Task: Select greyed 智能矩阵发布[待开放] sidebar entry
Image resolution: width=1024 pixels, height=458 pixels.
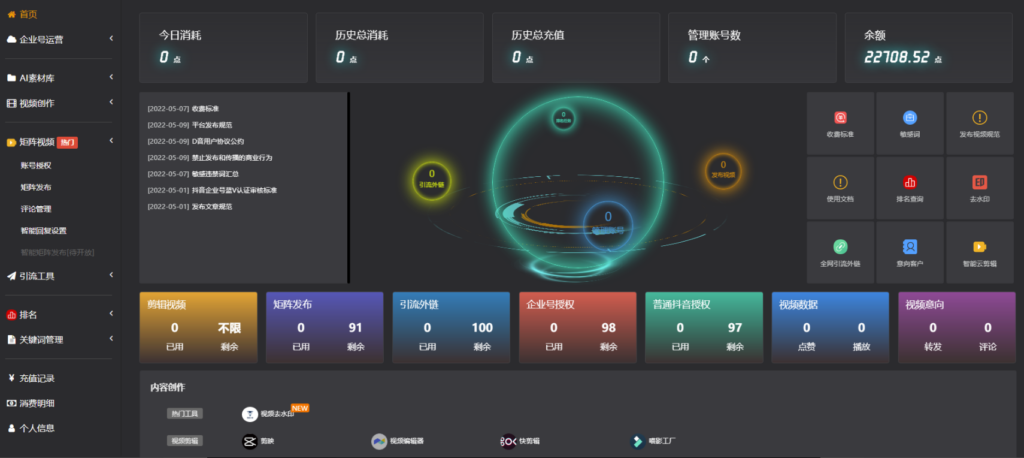Action: coord(58,252)
